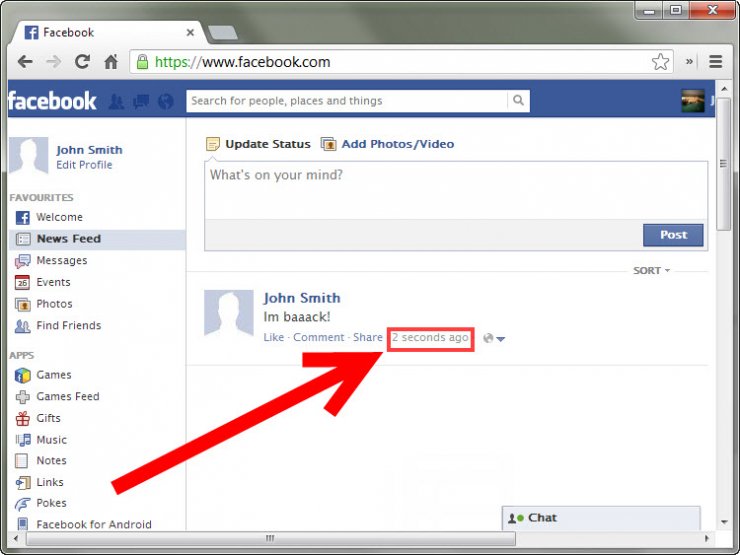Open Notes app icon
Screen dimensions: 740x555
[22, 461]
